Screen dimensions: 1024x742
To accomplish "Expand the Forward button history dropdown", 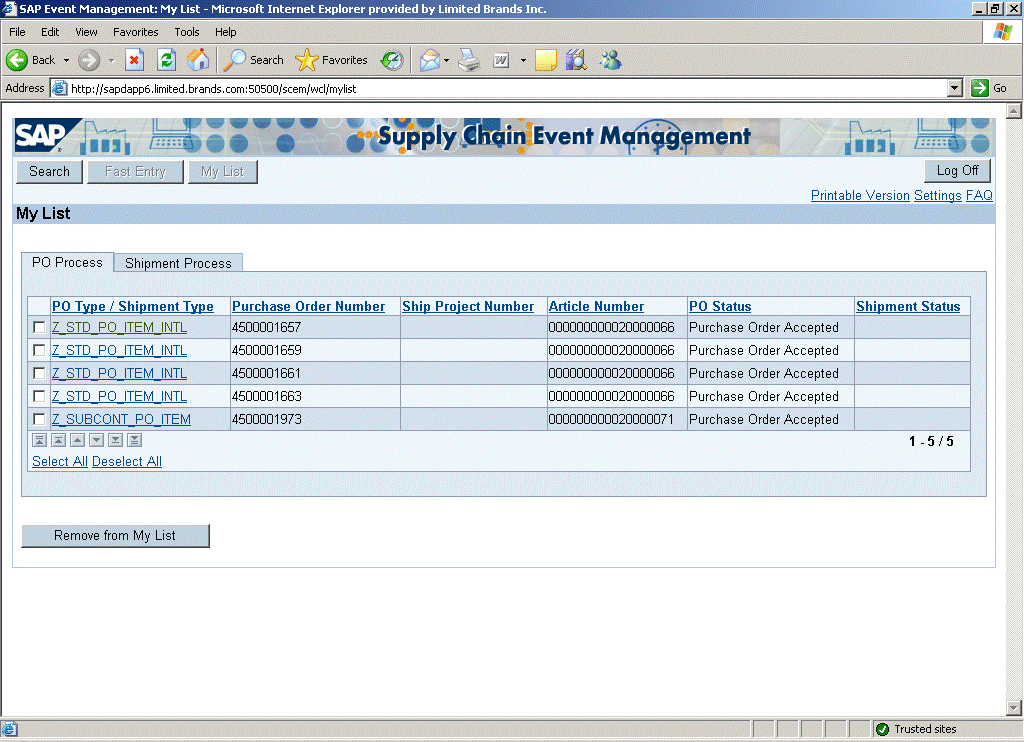I will (x=111, y=60).
